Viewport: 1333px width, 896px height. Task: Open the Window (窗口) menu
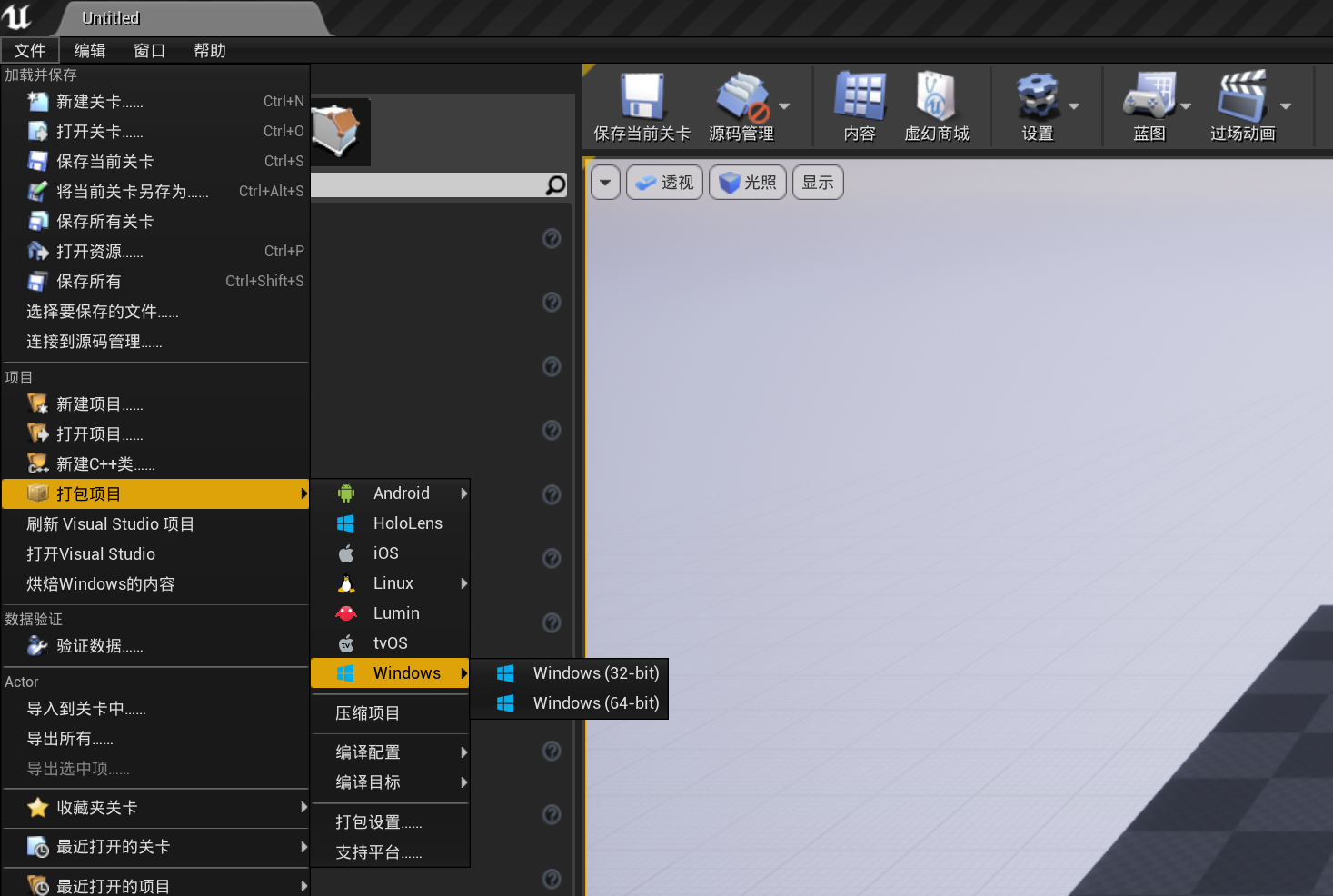click(x=150, y=51)
